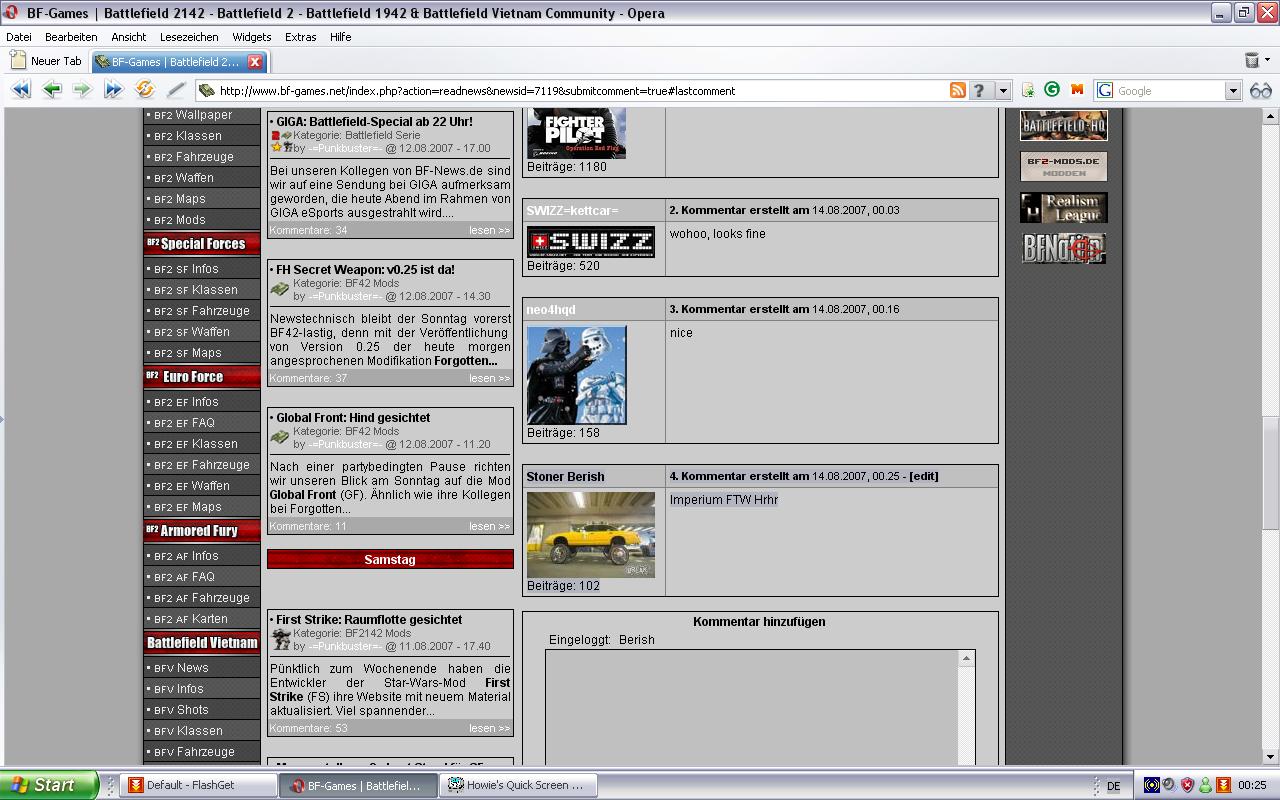Click the question mark security icon
1280x800 pixels.
click(978, 90)
